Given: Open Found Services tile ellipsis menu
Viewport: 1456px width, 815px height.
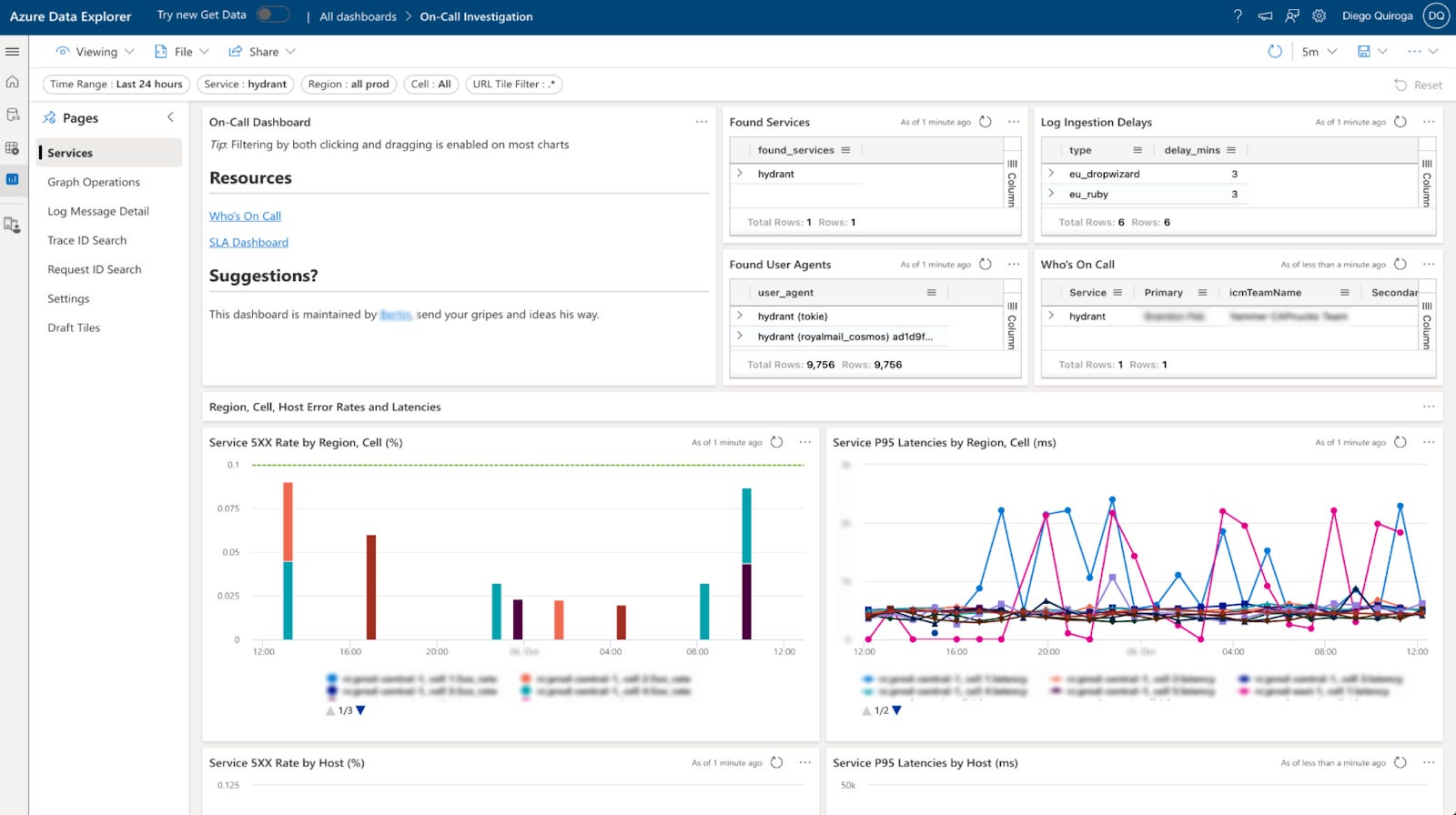Looking at the screenshot, I should coord(1014,122).
